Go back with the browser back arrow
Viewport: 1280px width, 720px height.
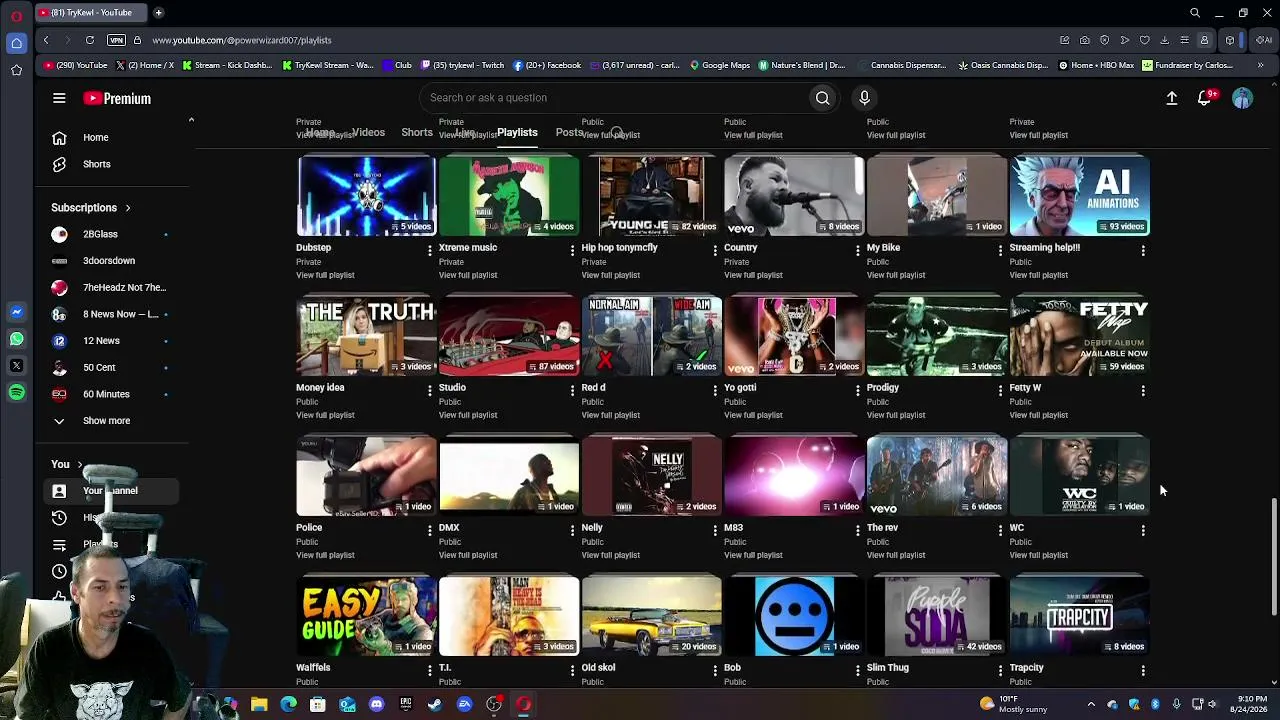46,40
